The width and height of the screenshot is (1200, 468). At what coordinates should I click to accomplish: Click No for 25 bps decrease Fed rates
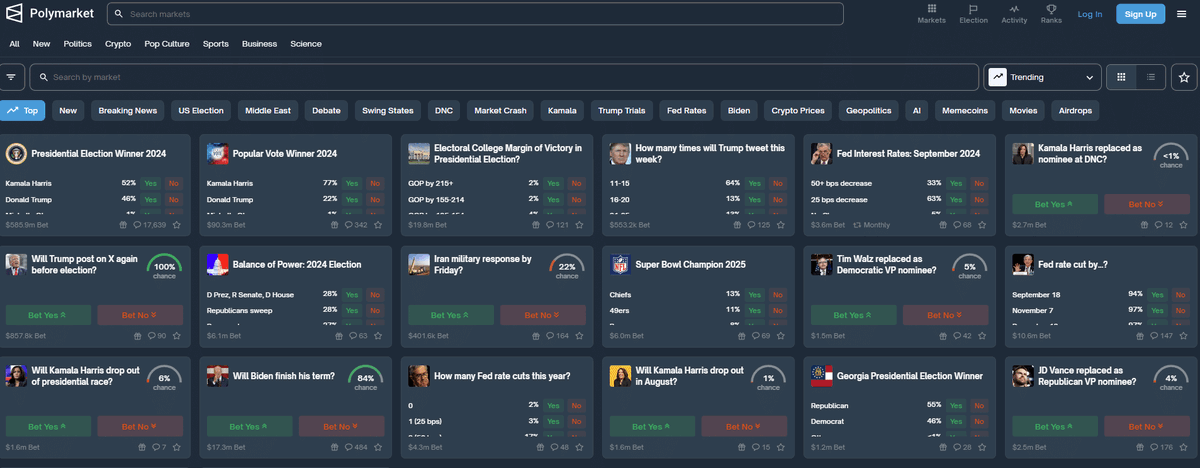click(978, 200)
